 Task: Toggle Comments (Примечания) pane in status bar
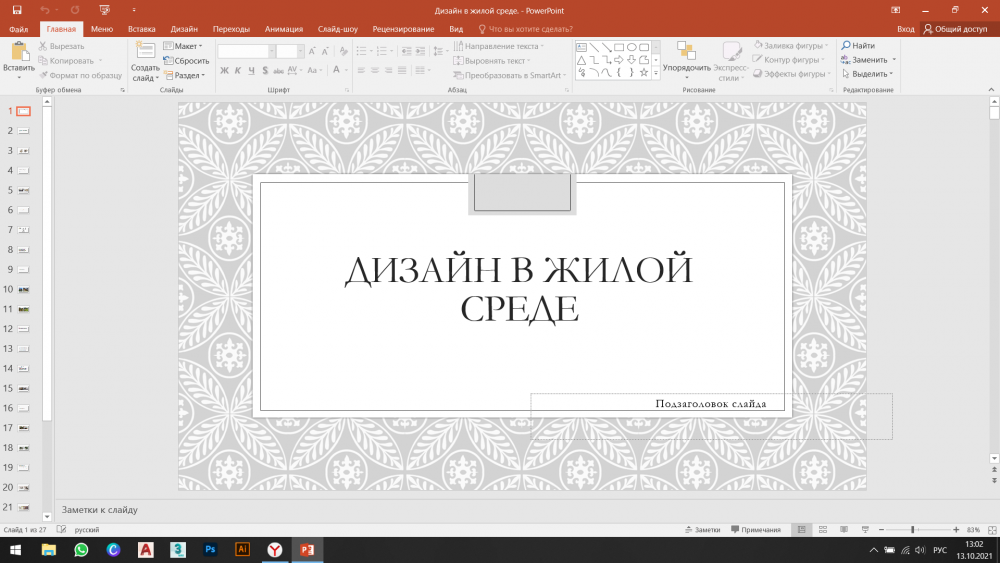pyautogui.click(x=755, y=529)
